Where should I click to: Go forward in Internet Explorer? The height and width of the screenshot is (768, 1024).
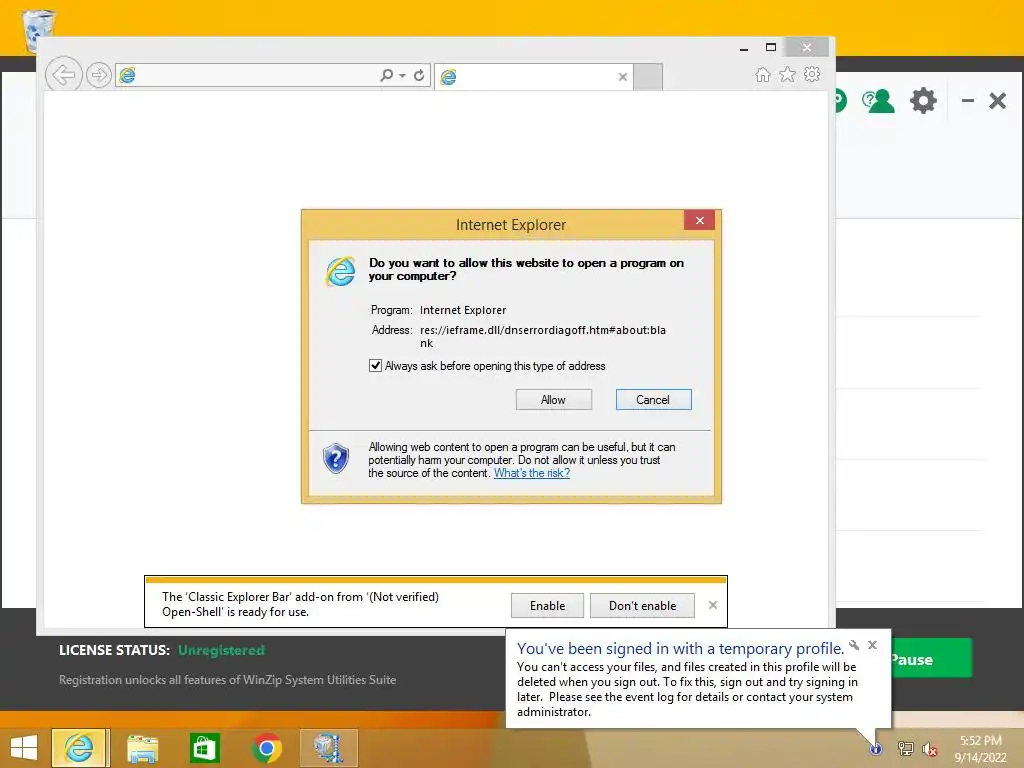click(x=99, y=75)
